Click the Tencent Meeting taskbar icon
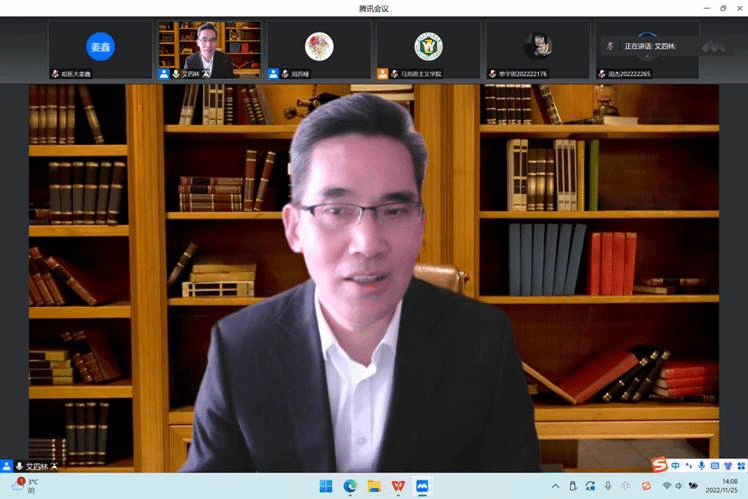This screenshot has height=499, width=748. click(x=422, y=486)
